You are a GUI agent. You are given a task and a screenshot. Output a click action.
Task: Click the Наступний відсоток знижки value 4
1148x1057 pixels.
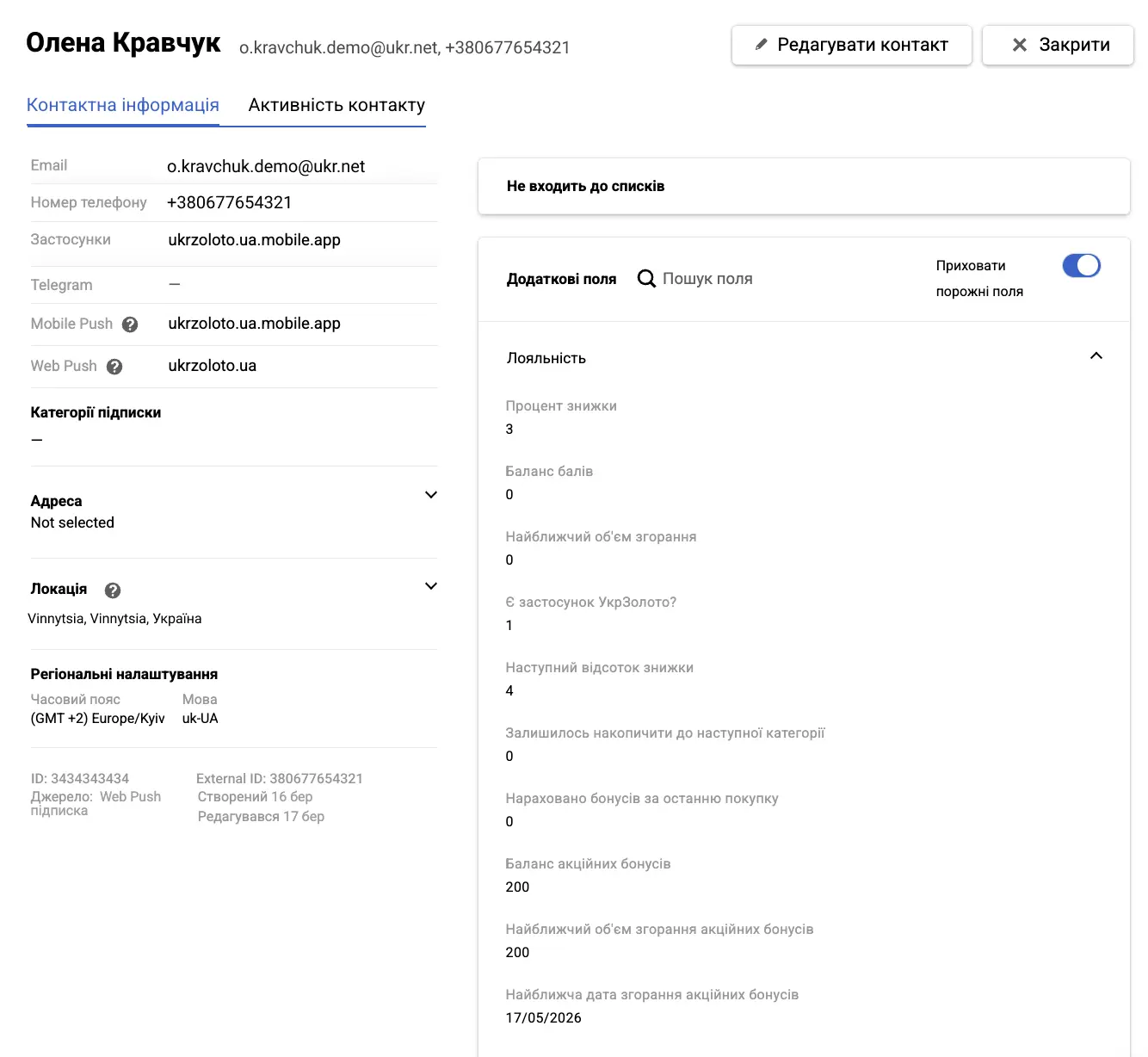point(509,691)
